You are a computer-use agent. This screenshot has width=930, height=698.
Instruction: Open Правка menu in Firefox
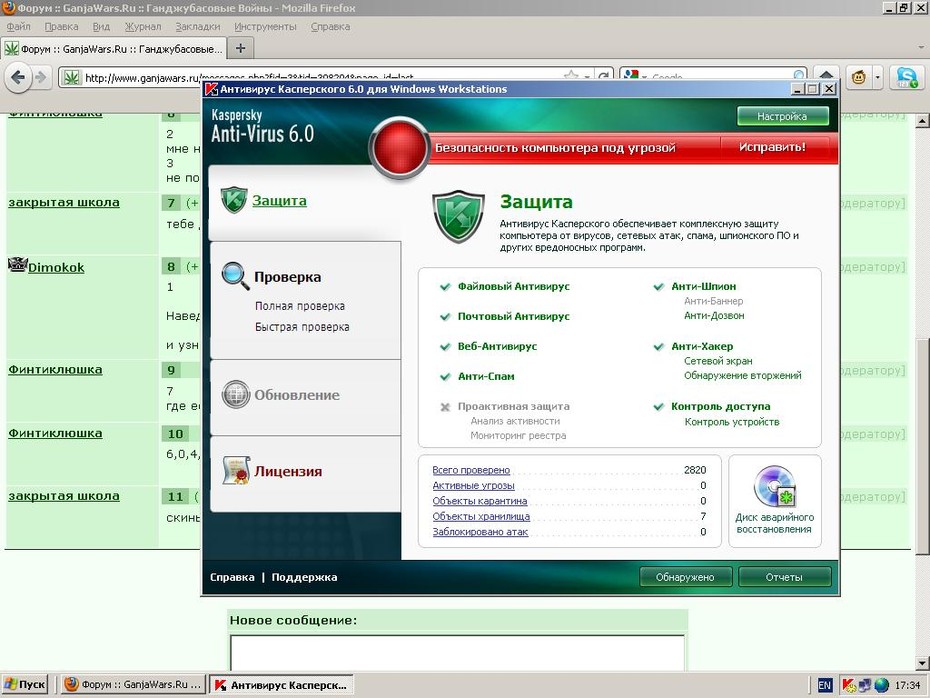point(61,27)
